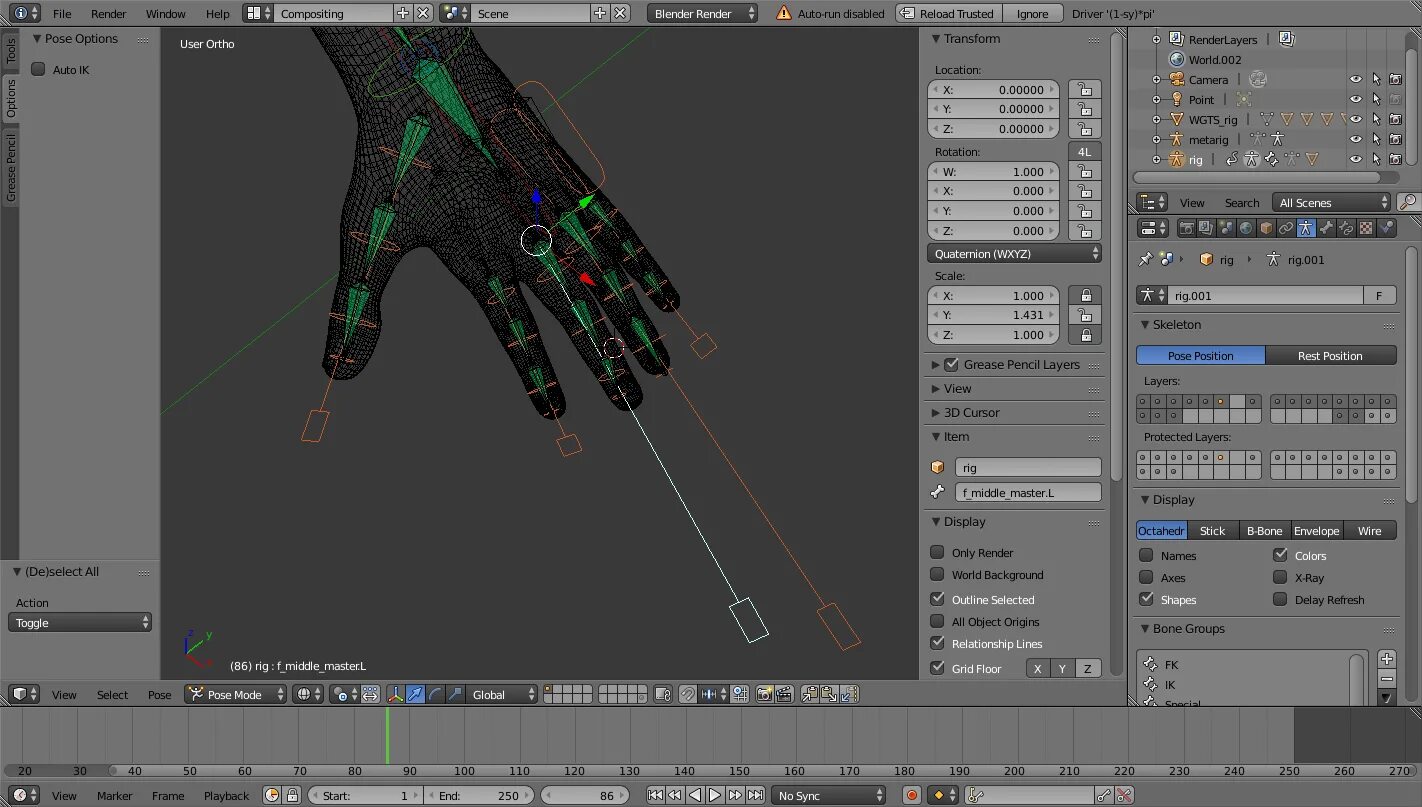This screenshot has height=807, width=1422.
Task: Open the File menu
Action: pyautogui.click(x=62, y=13)
